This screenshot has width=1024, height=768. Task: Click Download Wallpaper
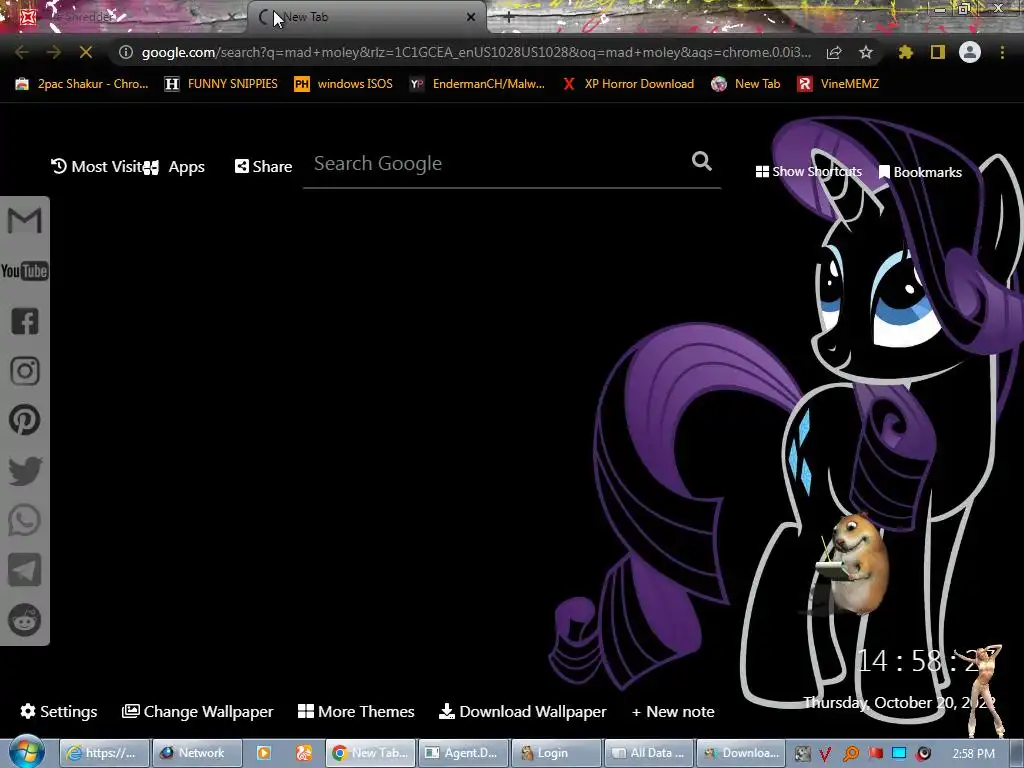click(522, 711)
